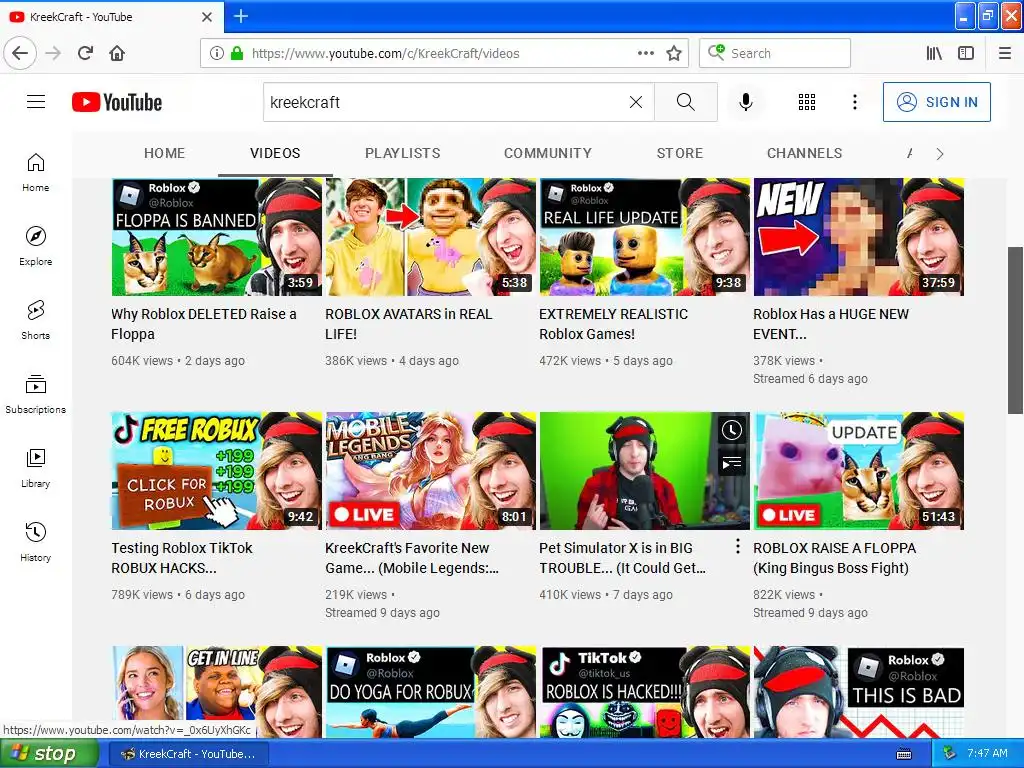Open Explore in sidebar
The image size is (1024, 768).
(36, 246)
